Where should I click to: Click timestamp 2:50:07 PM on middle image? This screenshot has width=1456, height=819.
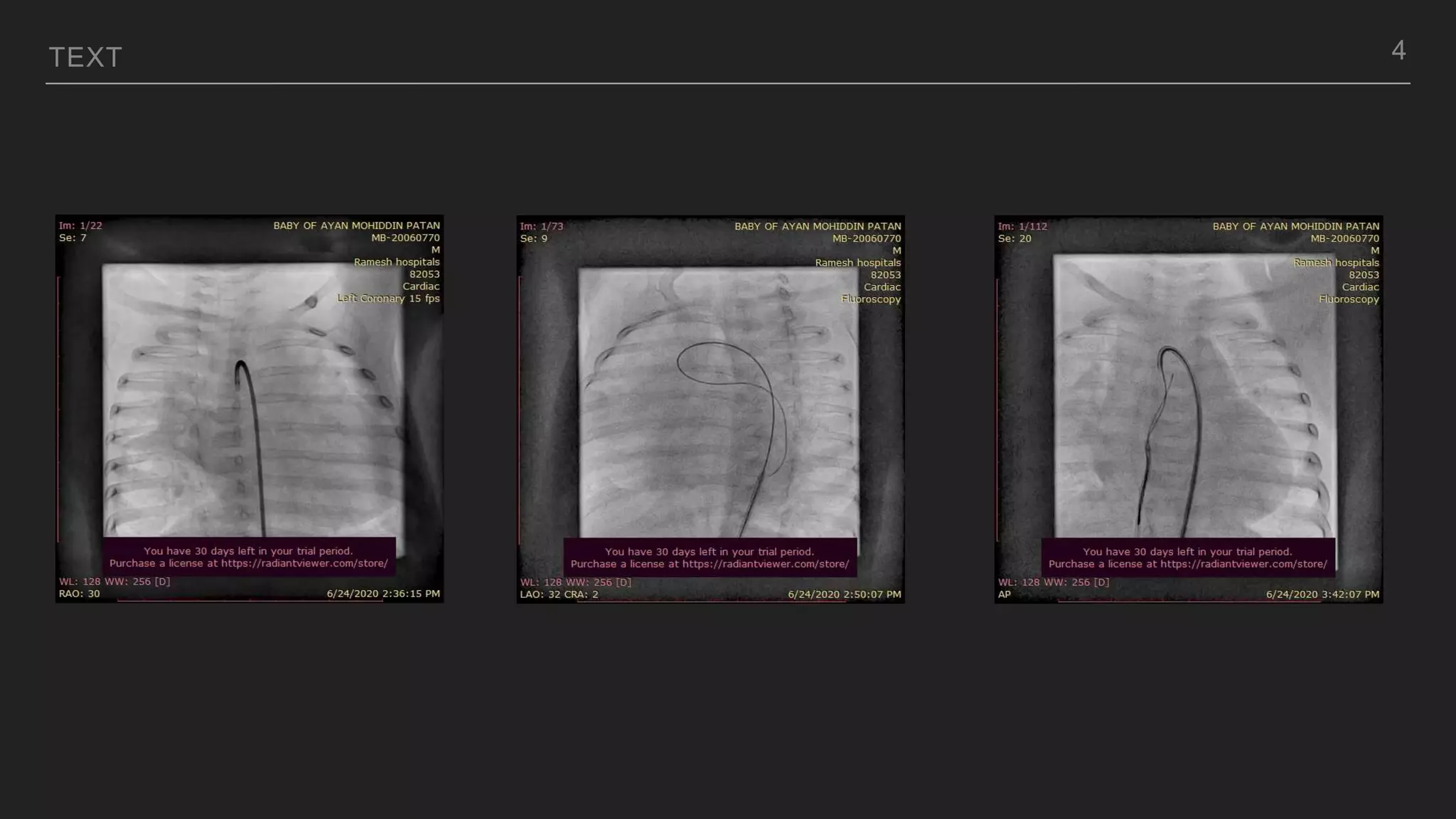844,594
